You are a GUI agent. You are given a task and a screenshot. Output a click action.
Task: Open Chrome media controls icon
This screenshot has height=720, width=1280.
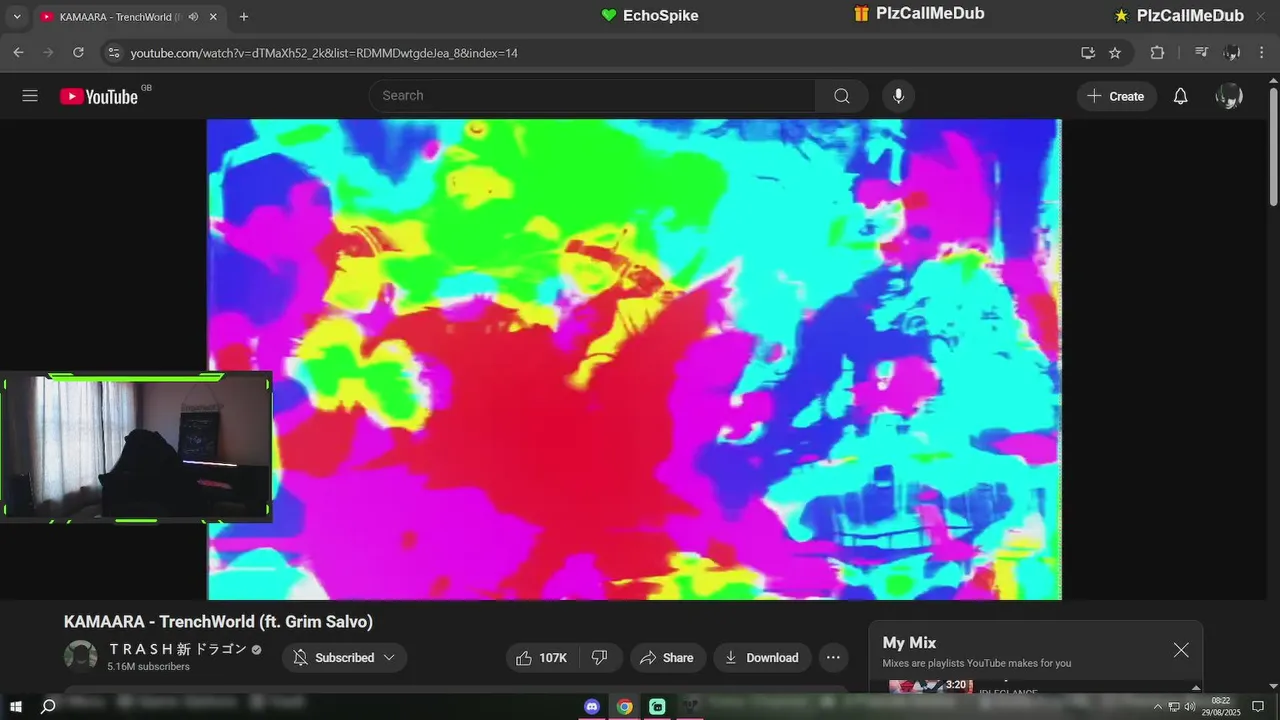(x=1202, y=52)
